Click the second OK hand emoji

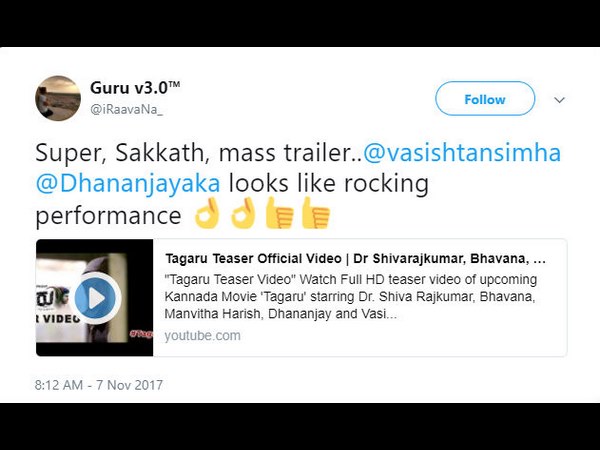(243, 213)
